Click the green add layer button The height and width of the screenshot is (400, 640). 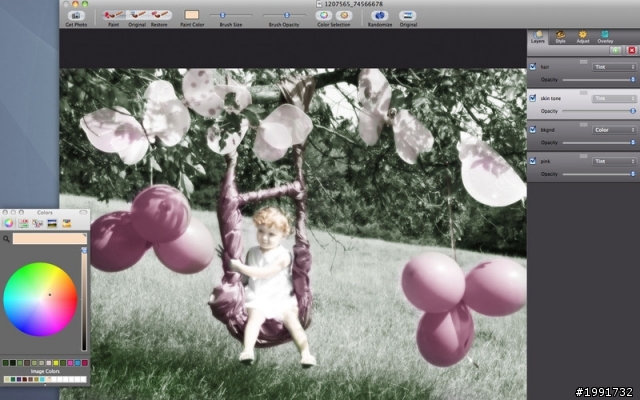click(615, 50)
